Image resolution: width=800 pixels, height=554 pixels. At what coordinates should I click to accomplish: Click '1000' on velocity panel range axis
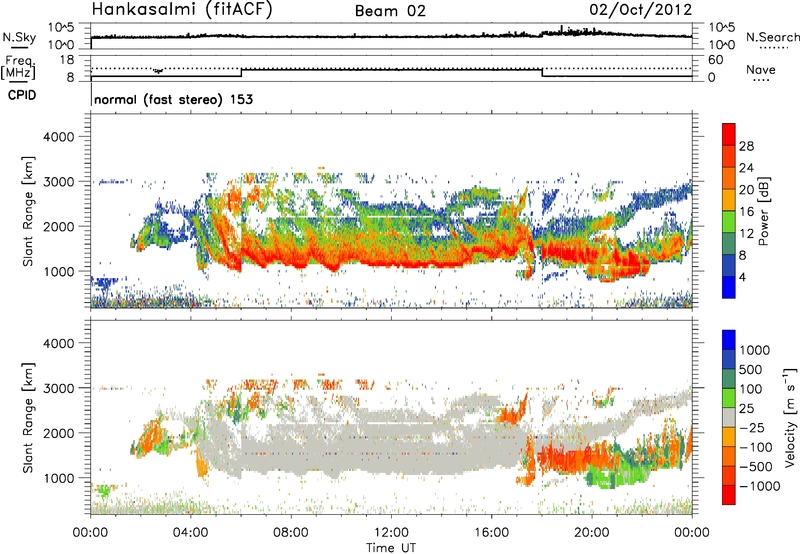point(59,478)
